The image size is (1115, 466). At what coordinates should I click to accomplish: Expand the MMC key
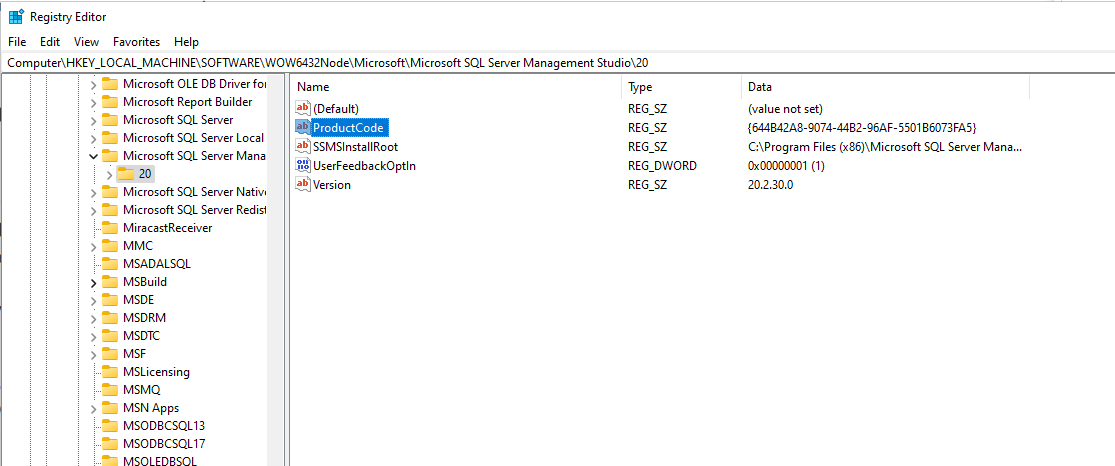click(x=93, y=246)
